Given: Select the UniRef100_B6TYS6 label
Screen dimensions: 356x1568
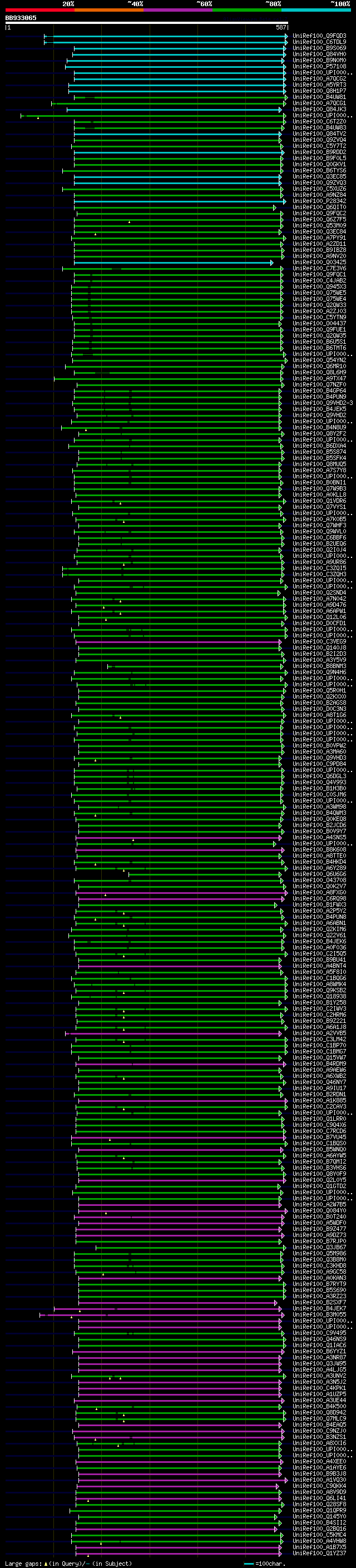Looking at the screenshot, I should [x=319, y=170].
